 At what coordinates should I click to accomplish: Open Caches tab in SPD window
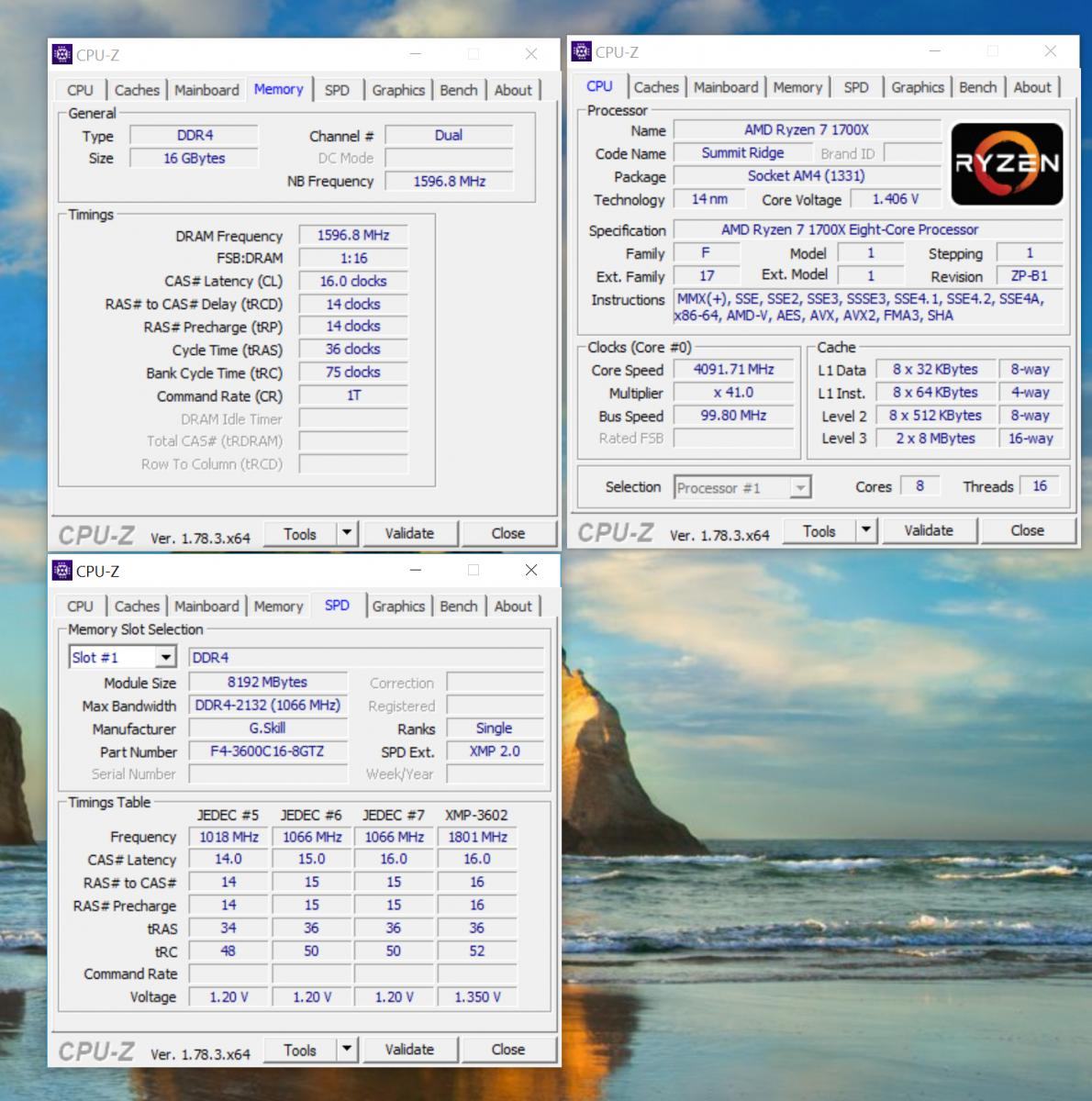pyautogui.click(x=137, y=606)
